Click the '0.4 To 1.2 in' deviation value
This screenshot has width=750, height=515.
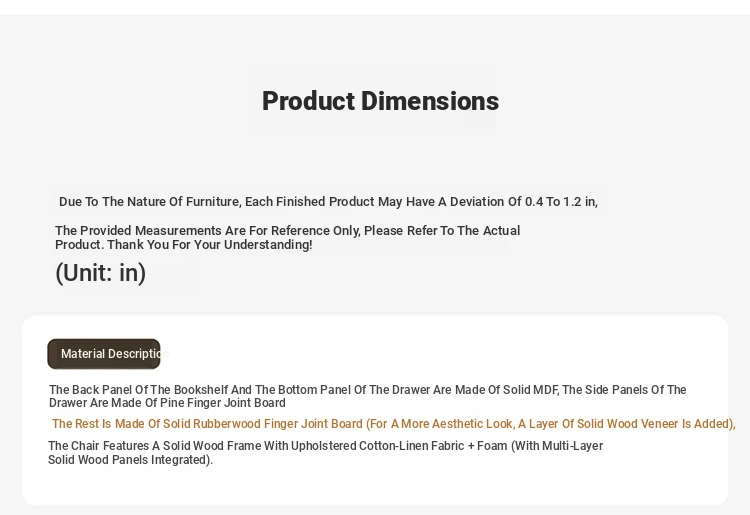click(555, 202)
